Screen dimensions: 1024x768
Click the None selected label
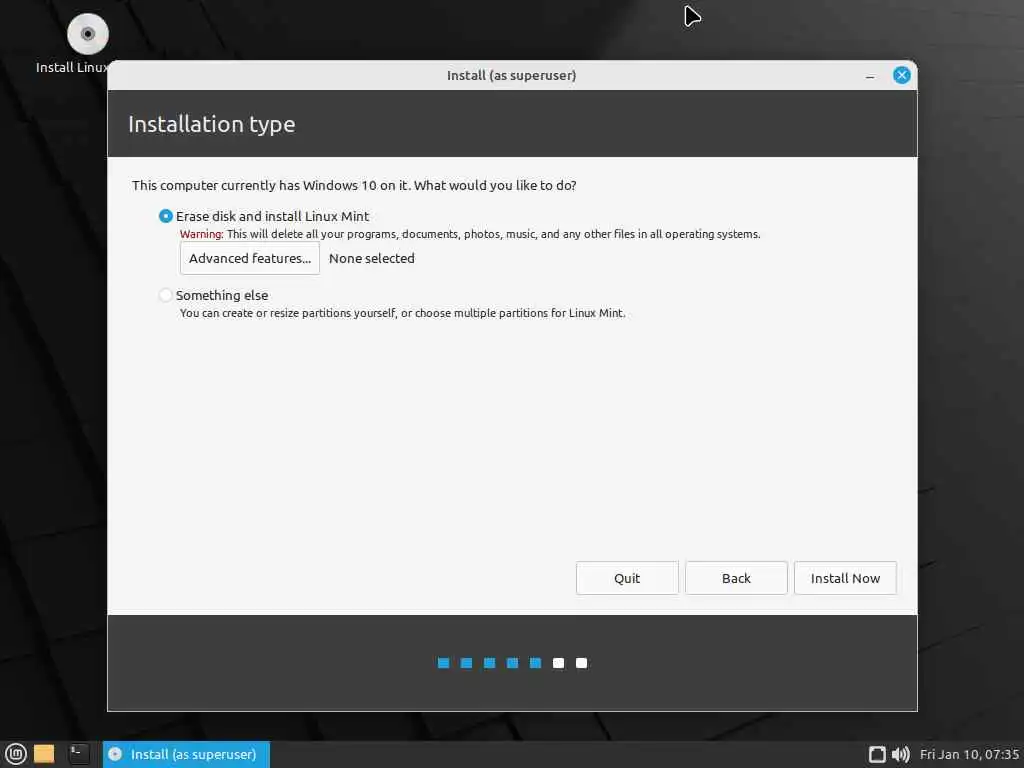coord(372,258)
